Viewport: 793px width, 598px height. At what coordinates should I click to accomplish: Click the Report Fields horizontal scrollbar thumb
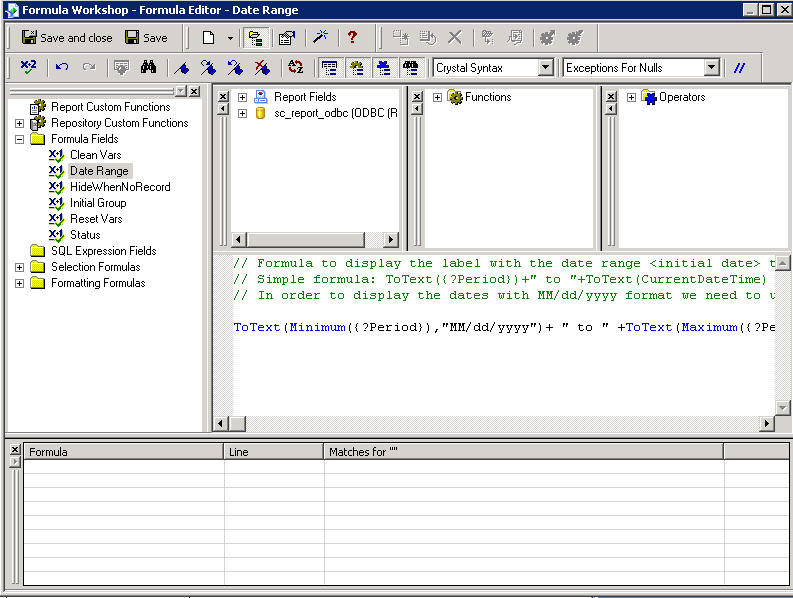point(305,239)
